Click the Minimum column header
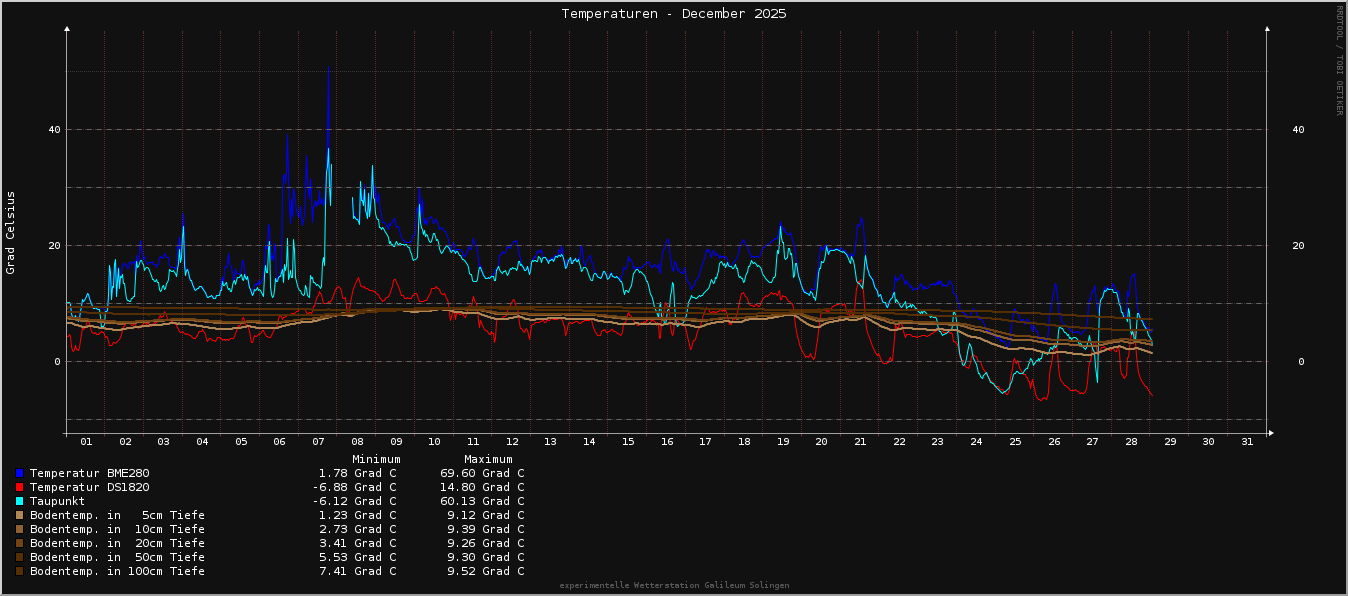 point(376,459)
